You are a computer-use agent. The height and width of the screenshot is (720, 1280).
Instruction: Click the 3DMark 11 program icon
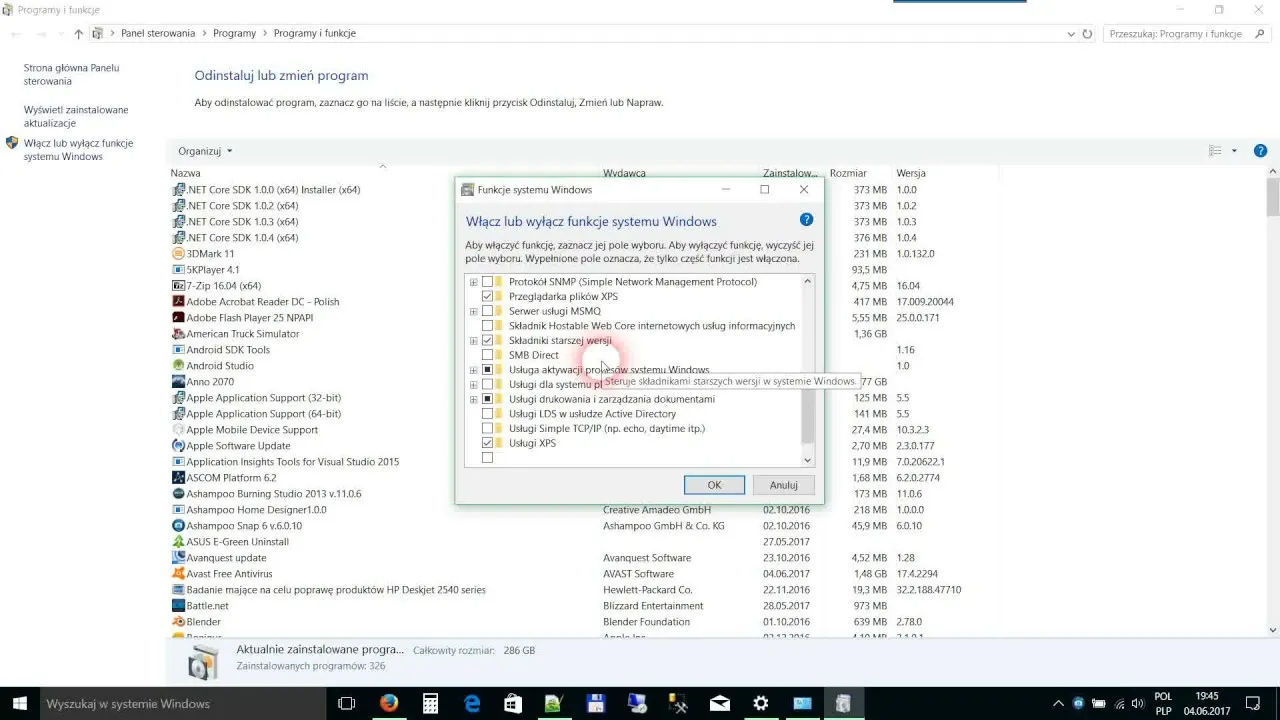178,254
